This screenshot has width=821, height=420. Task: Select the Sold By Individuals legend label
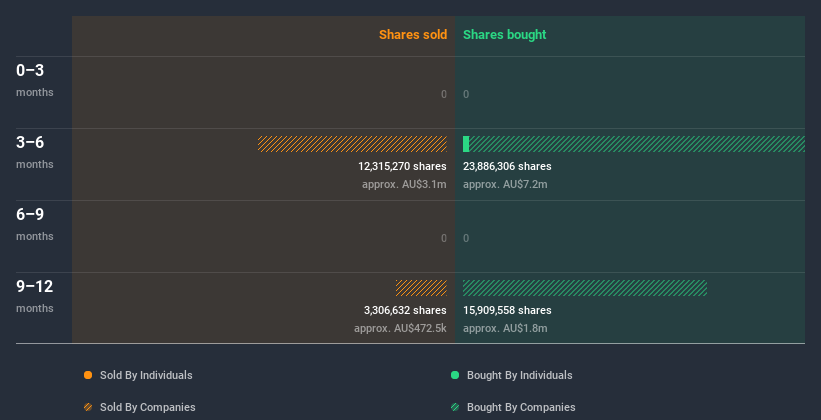coord(146,375)
